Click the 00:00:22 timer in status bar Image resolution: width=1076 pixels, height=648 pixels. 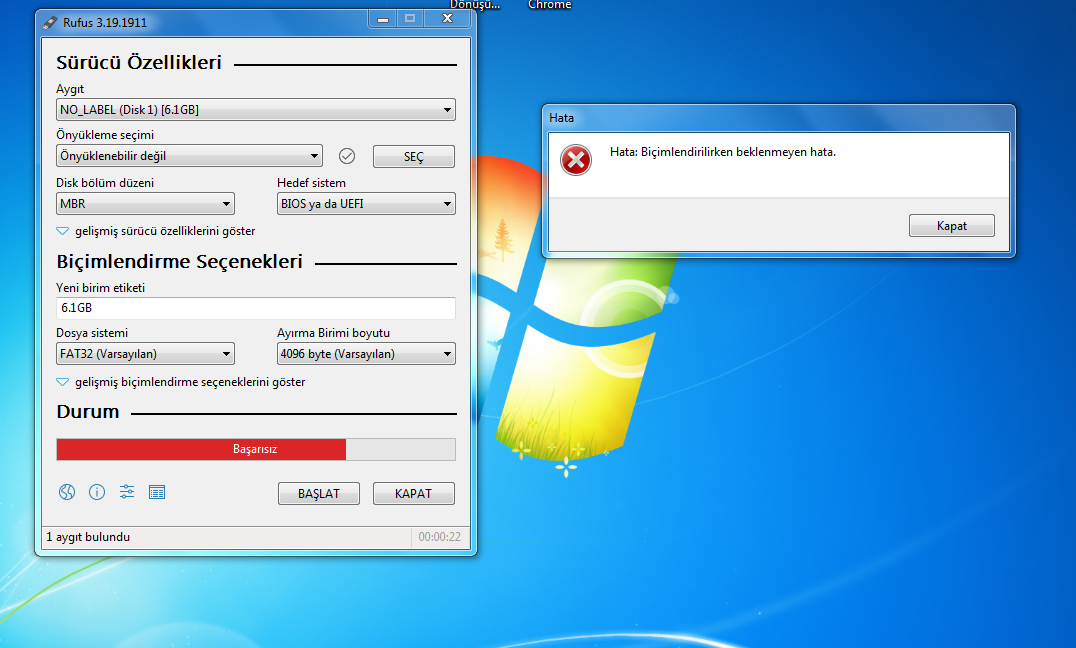(x=440, y=537)
